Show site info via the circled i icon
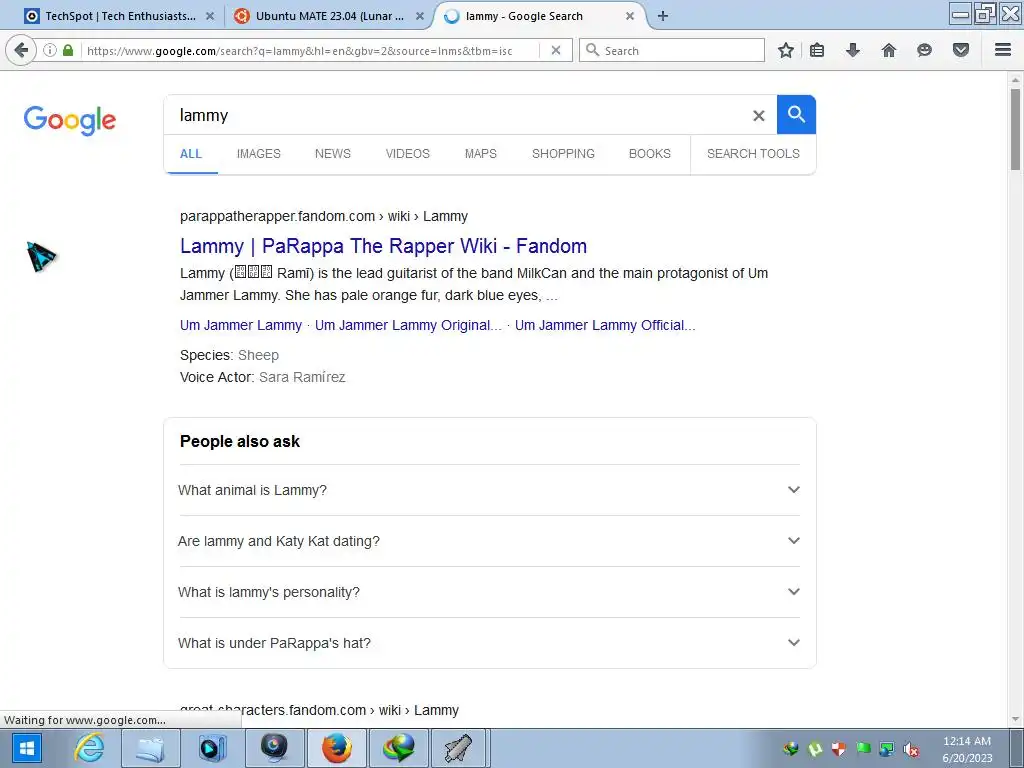This screenshot has height=768, width=1024. [50, 50]
